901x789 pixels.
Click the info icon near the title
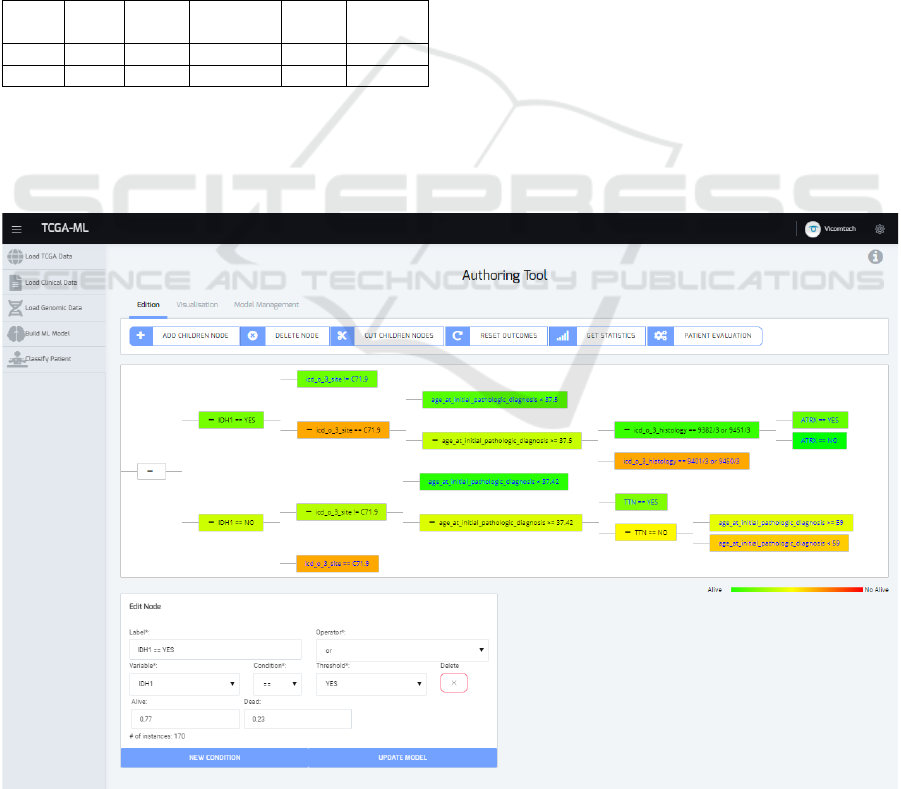click(875, 257)
